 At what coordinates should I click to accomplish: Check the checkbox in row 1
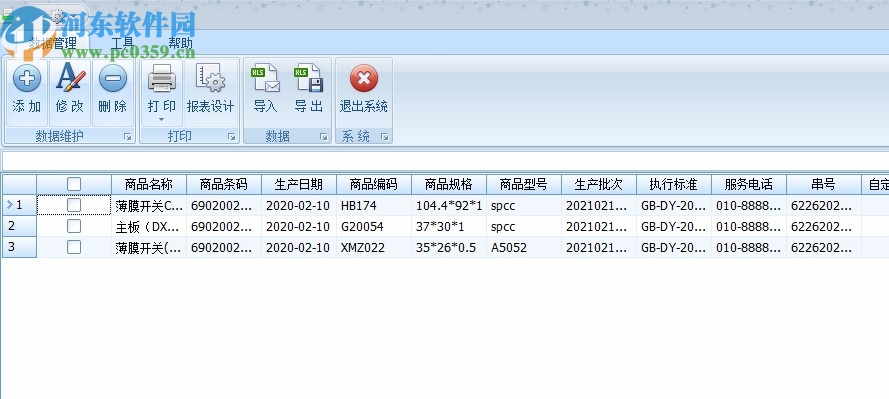(x=74, y=205)
